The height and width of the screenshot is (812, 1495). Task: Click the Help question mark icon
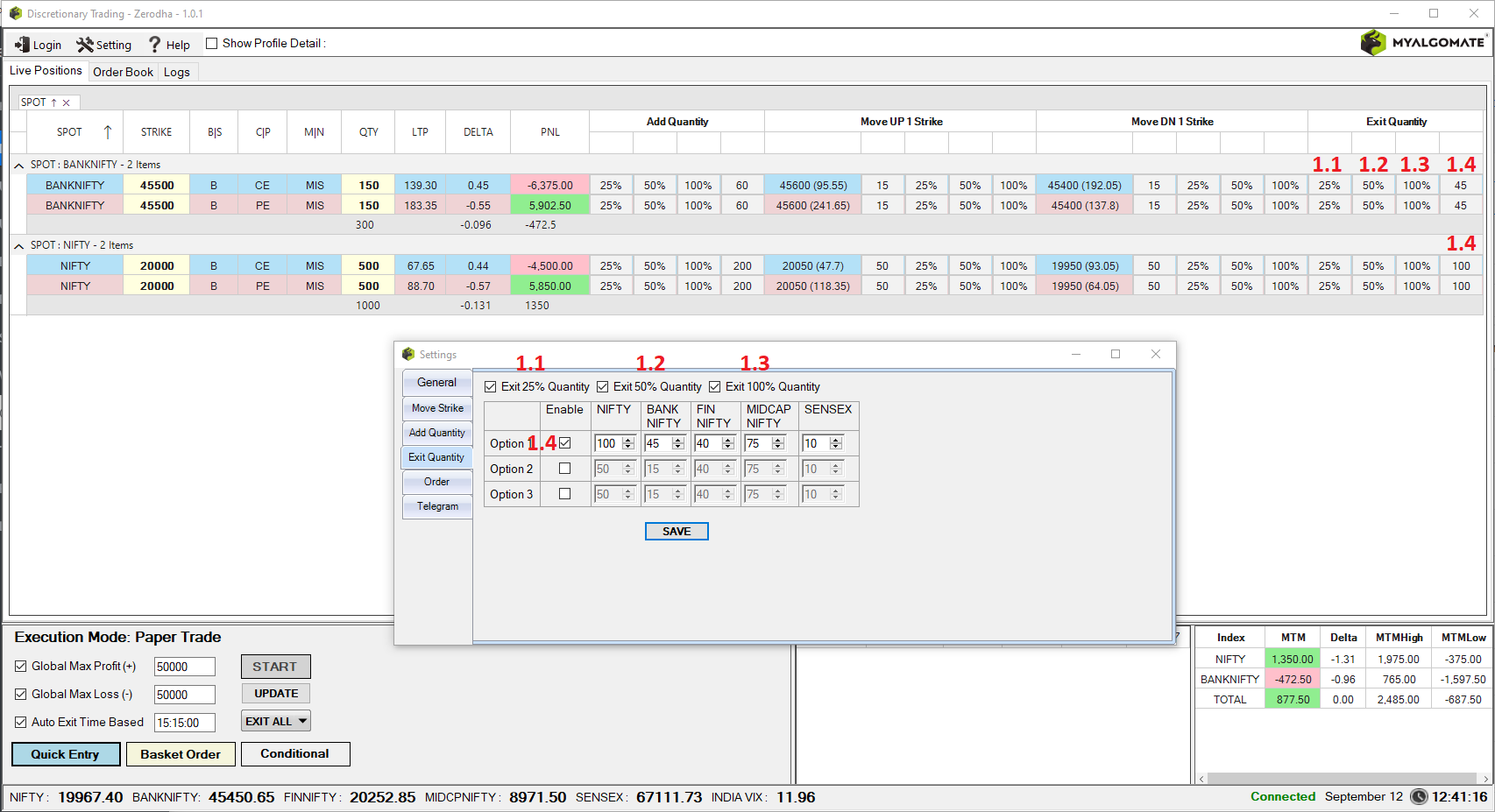155,45
